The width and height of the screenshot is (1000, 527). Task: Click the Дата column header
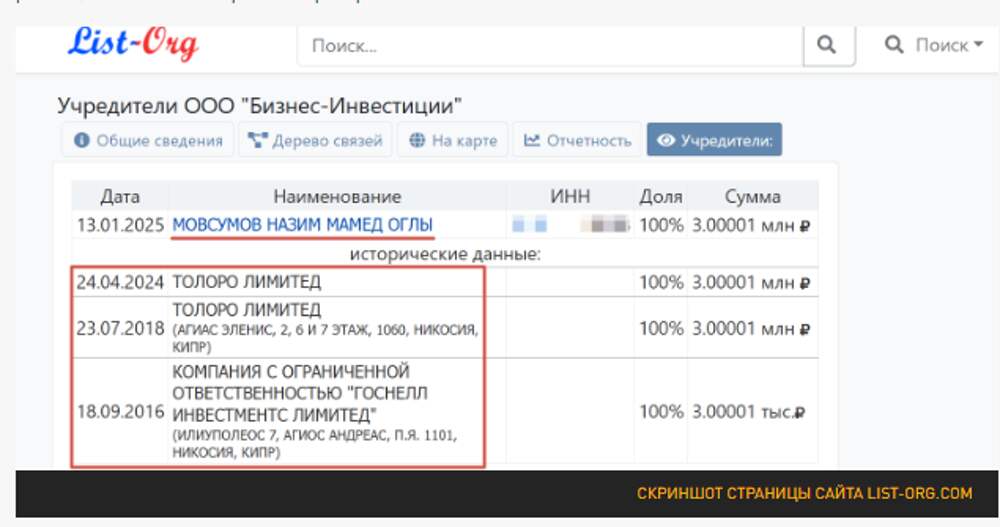click(x=120, y=197)
